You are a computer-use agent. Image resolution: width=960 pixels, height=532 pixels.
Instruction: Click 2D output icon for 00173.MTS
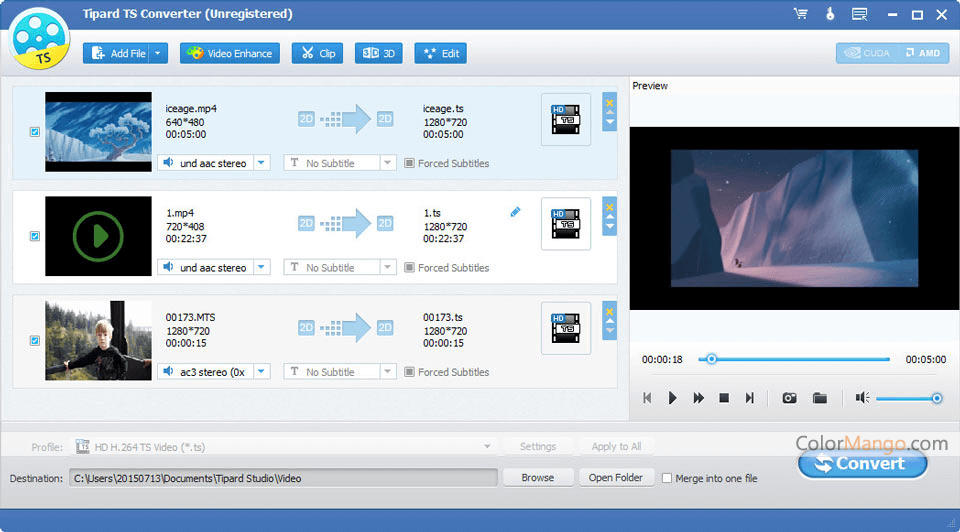(x=385, y=328)
